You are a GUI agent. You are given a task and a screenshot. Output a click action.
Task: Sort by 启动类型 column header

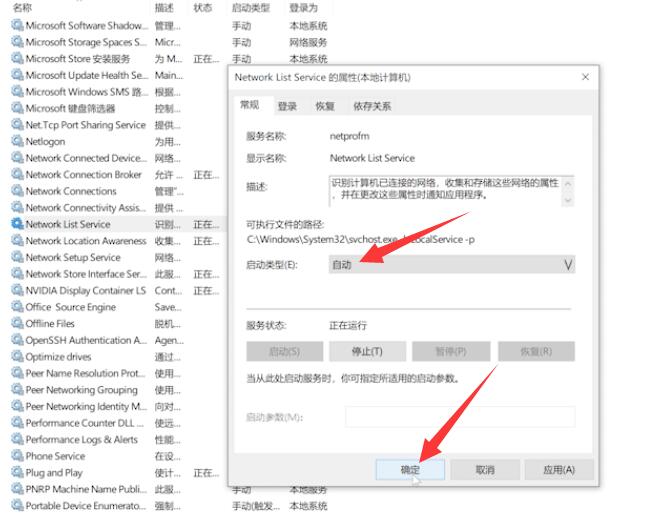tap(251, 7)
